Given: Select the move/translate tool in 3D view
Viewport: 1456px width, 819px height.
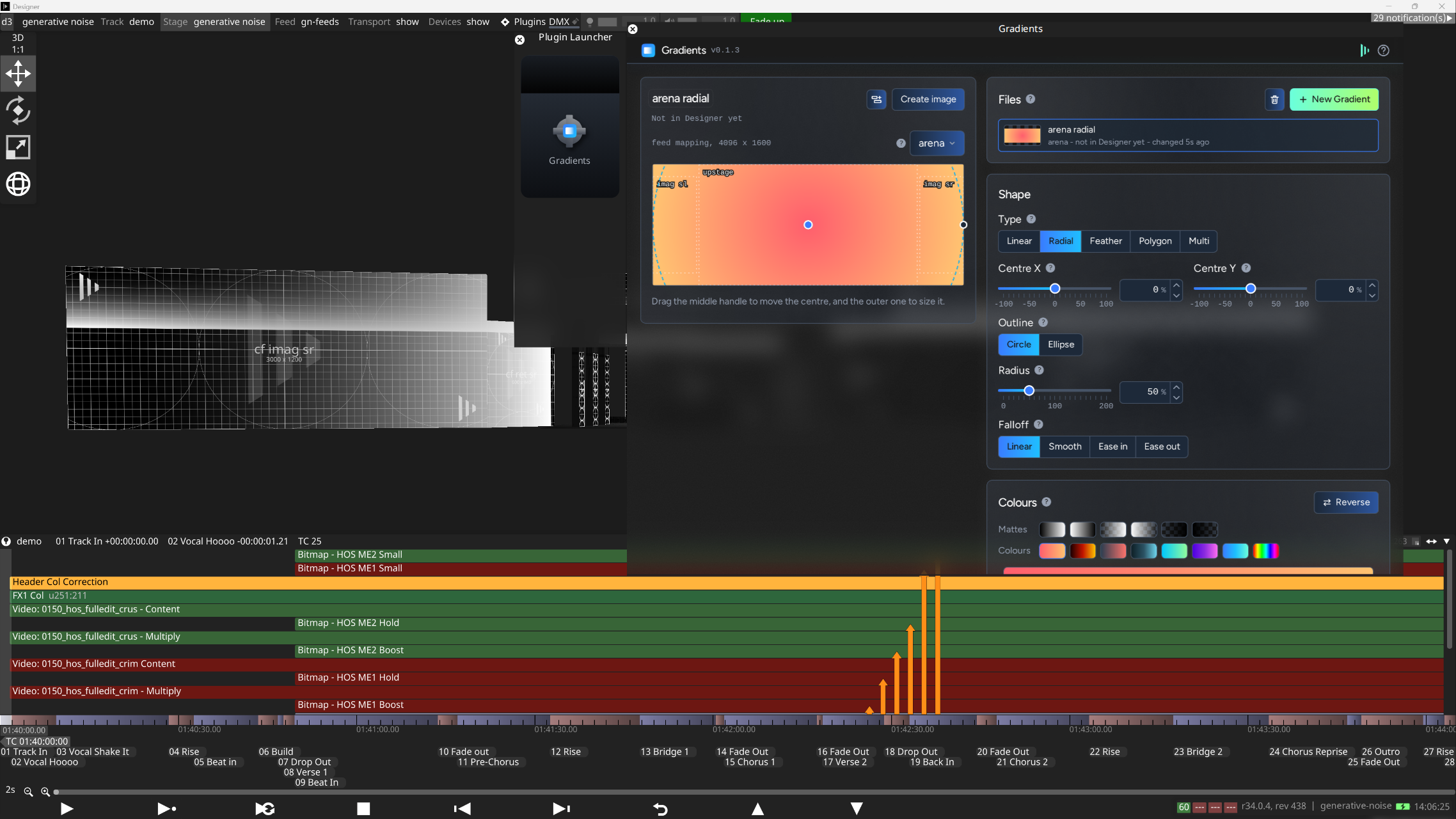Looking at the screenshot, I should click(x=18, y=74).
